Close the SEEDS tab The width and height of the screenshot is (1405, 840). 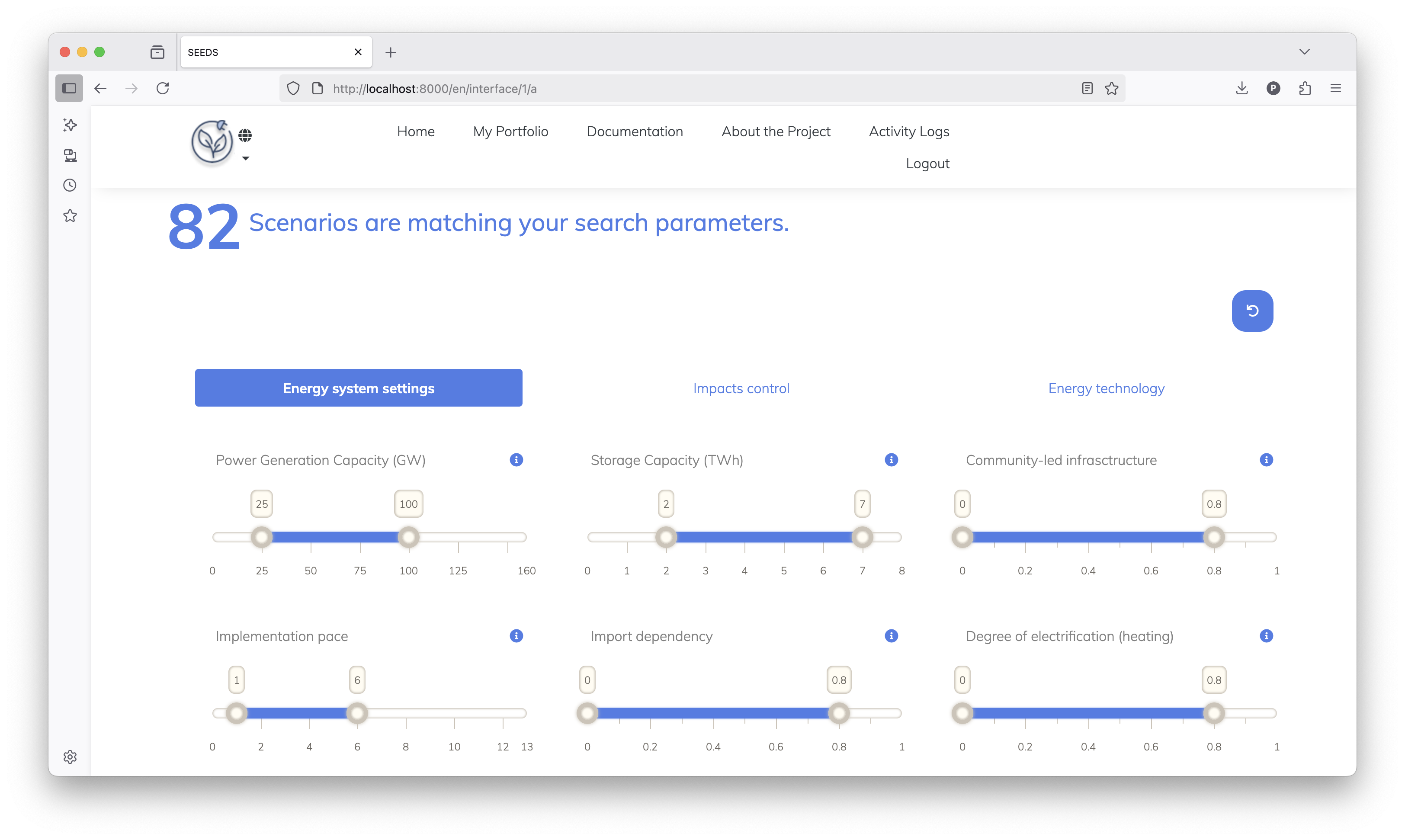358,52
